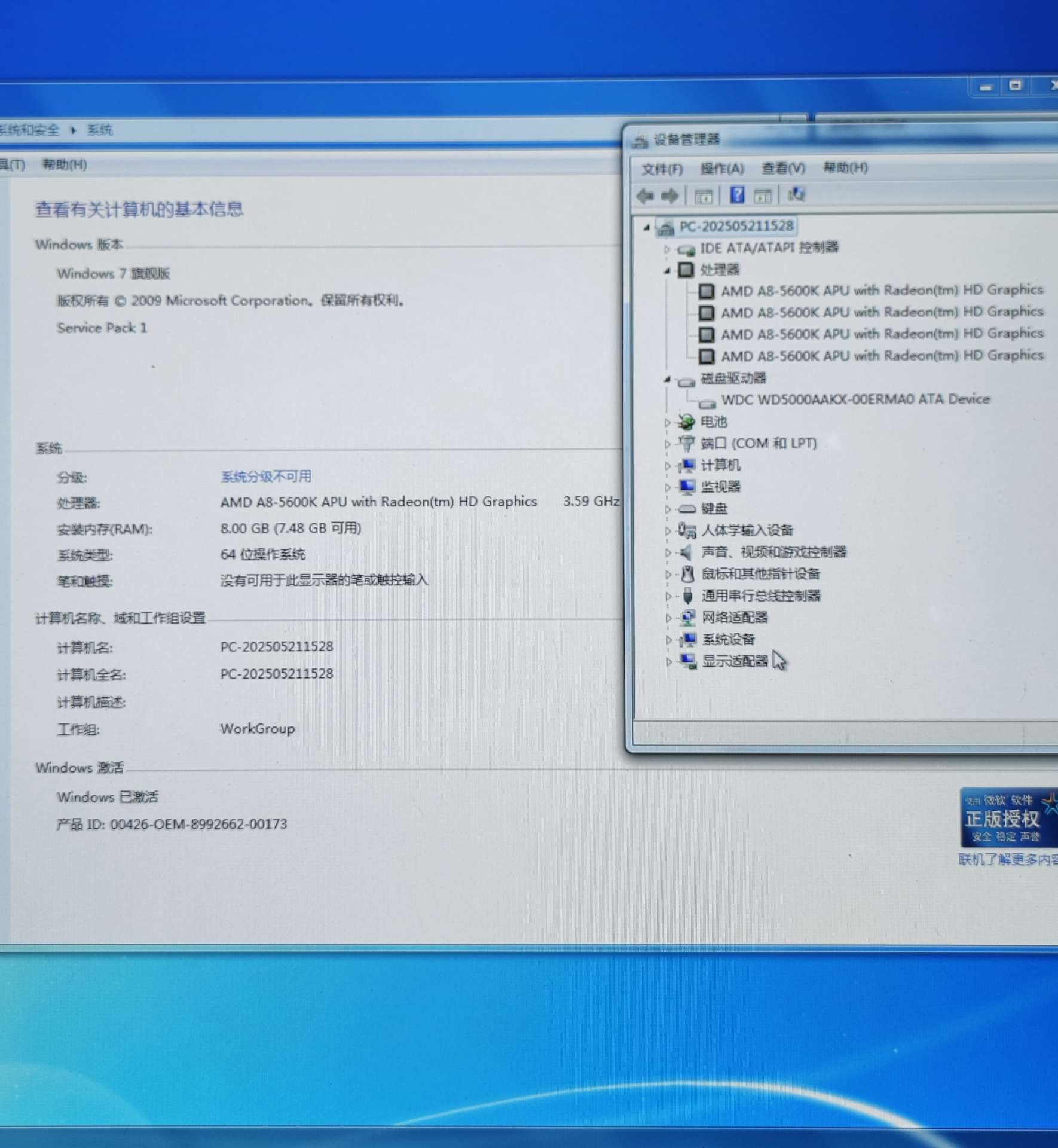Viewport: 1058px width, 1148px height.
Task: Maximize the System window
Action: pyautogui.click(x=1014, y=86)
